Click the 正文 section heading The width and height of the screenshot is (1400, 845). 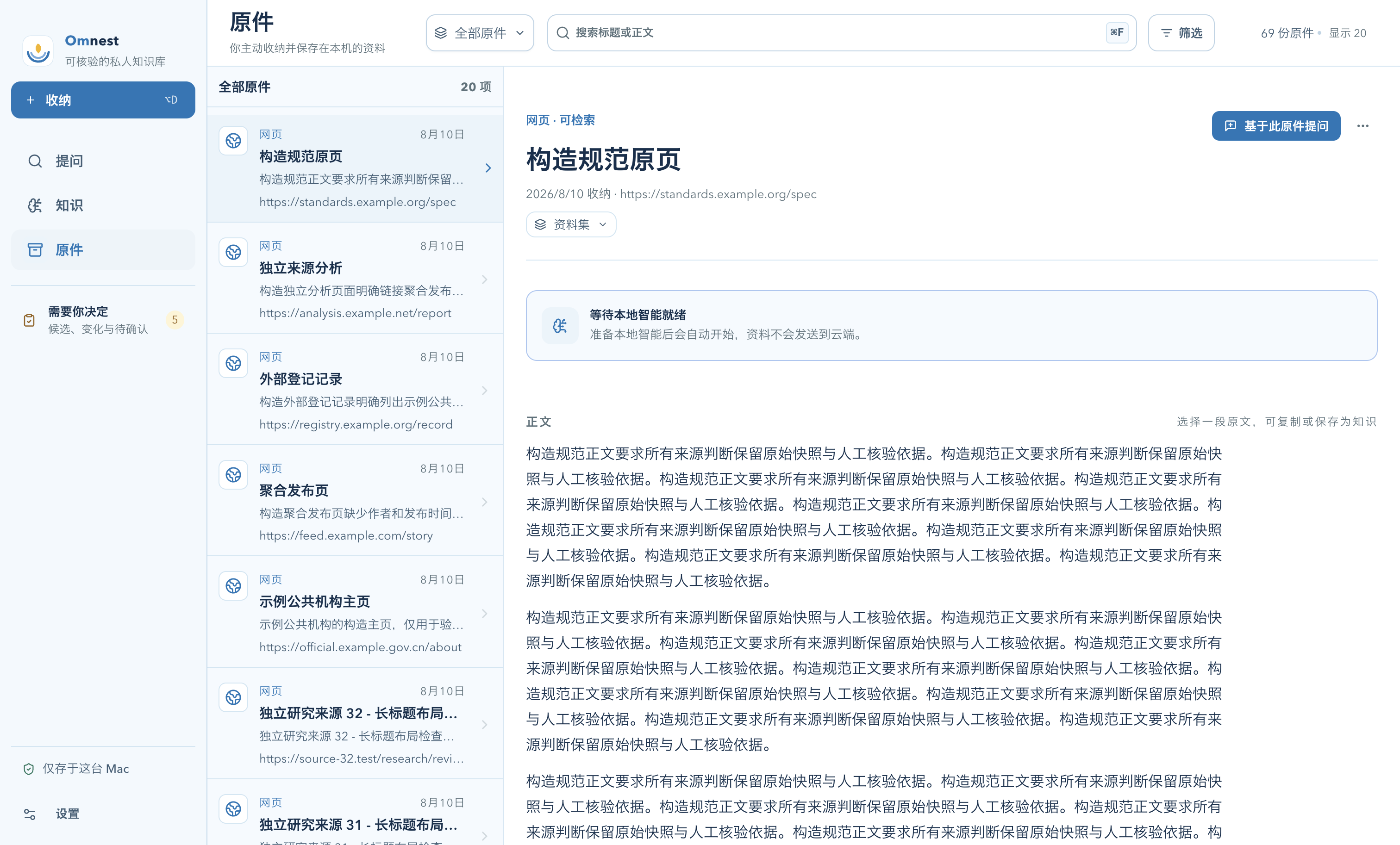(x=538, y=422)
